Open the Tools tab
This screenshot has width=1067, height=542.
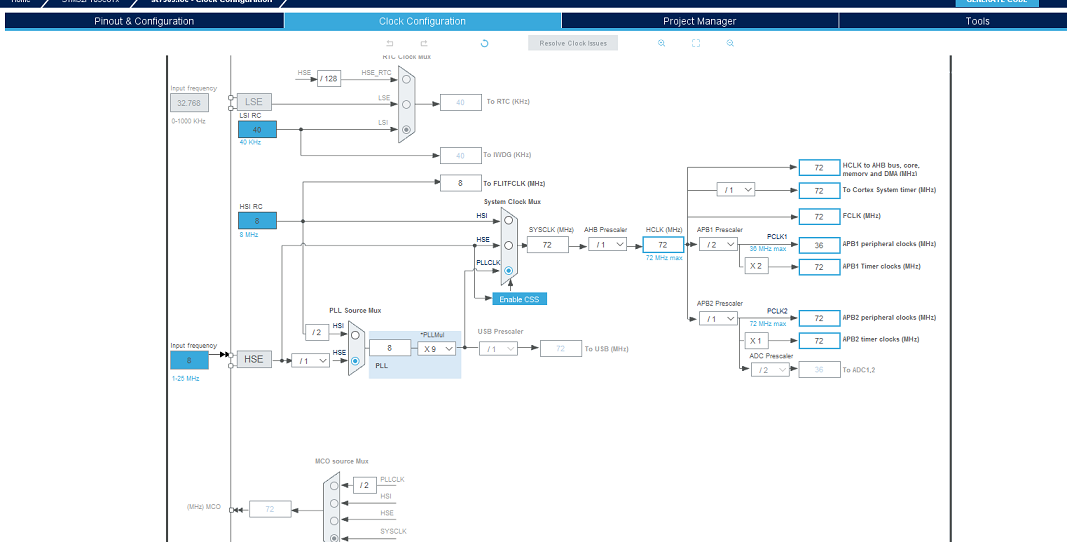(x=977, y=21)
